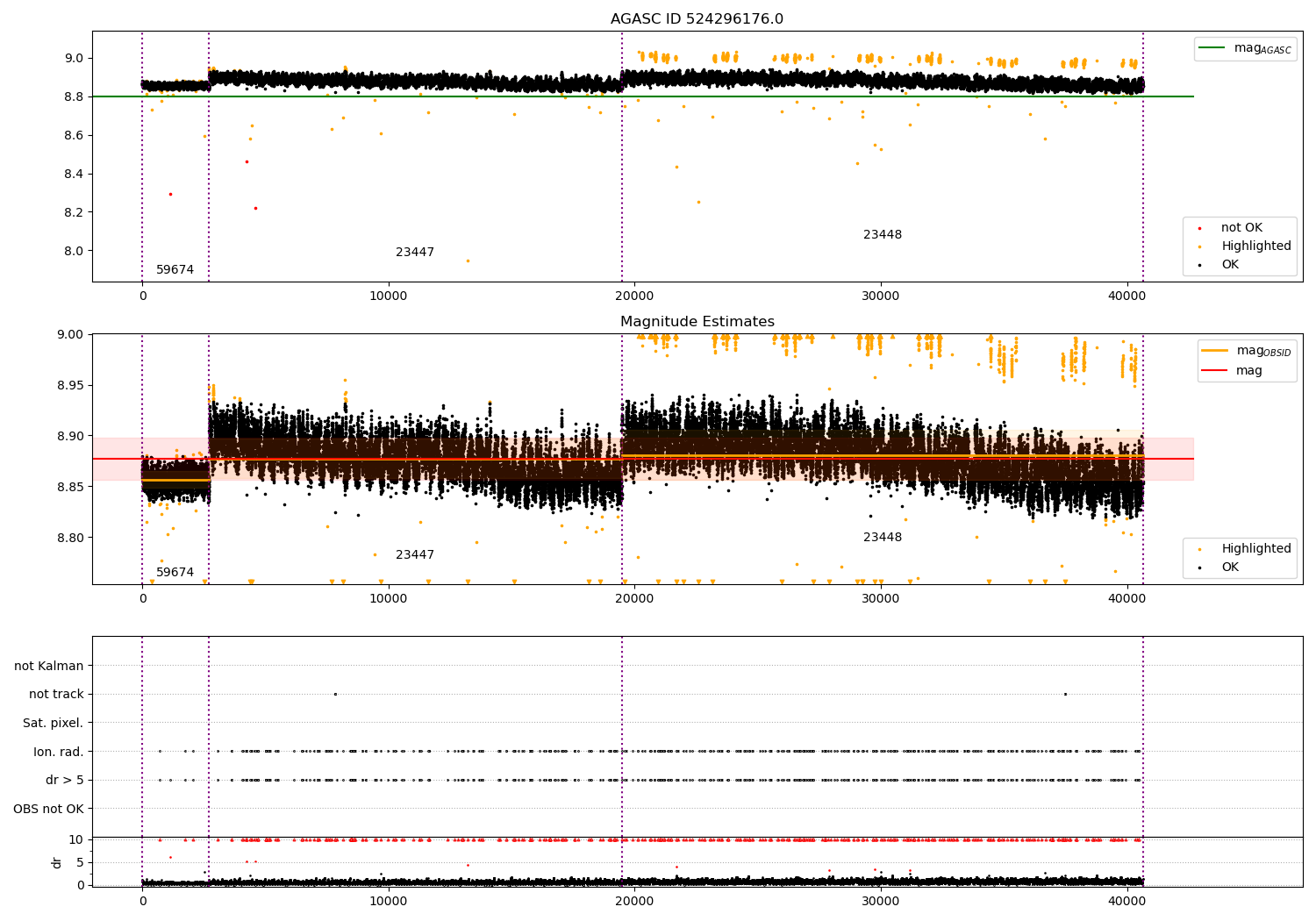The height and width of the screenshot is (921, 1316).
Task: Click the rotated 'dr' y-axis label
Action: pyautogui.click(x=57, y=862)
